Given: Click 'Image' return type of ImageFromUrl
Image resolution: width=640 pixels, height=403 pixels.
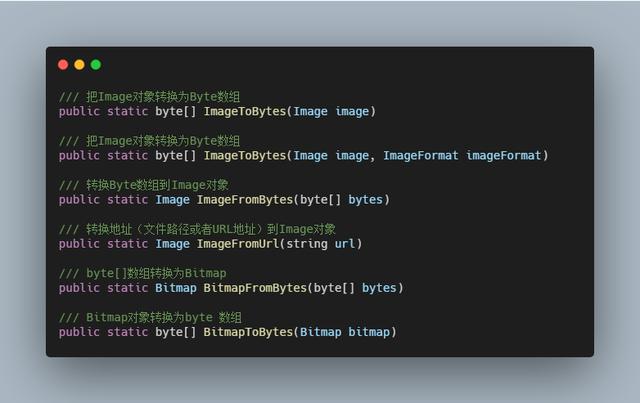Looking at the screenshot, I should (x=172, y=244).
